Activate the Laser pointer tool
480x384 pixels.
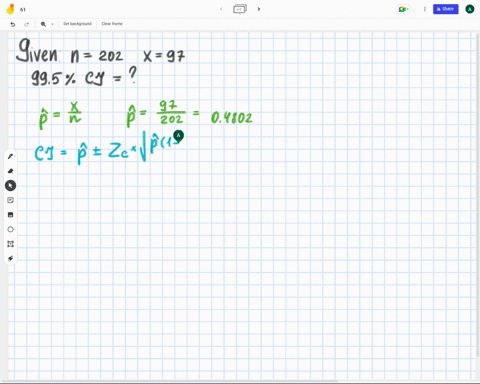pos(10,258)
